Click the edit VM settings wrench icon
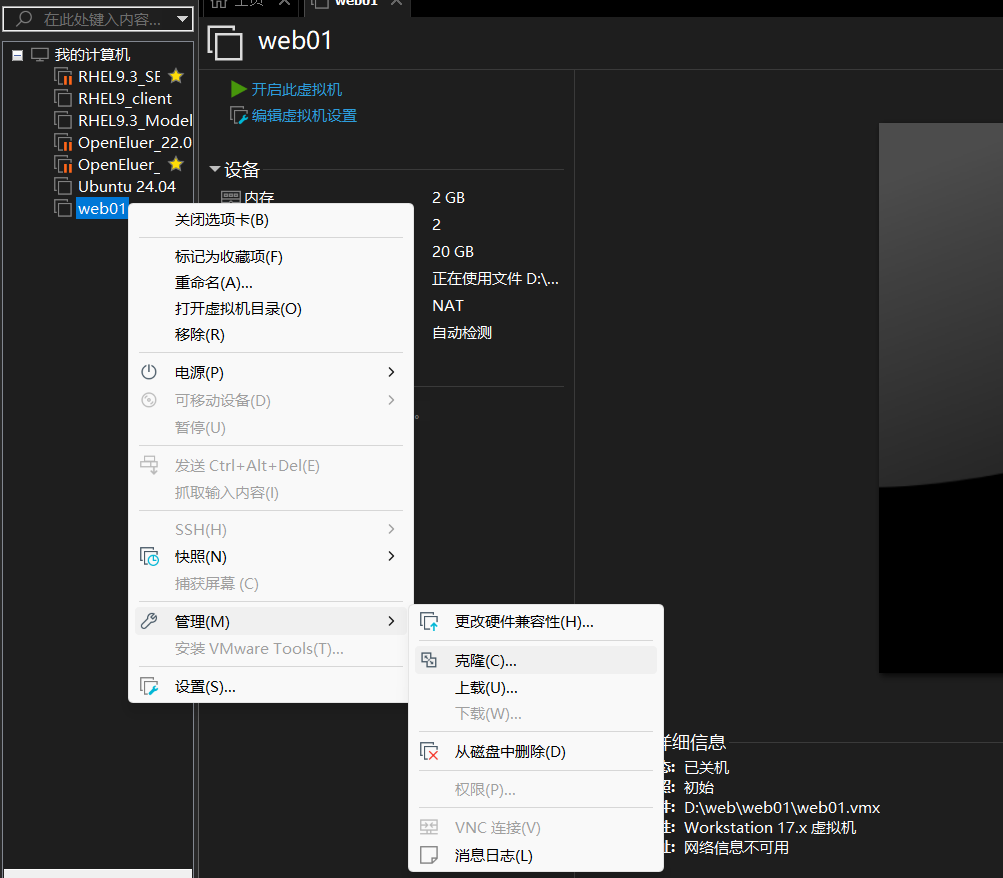Viewport: 1003px width, 878px height. coord(239,116)
